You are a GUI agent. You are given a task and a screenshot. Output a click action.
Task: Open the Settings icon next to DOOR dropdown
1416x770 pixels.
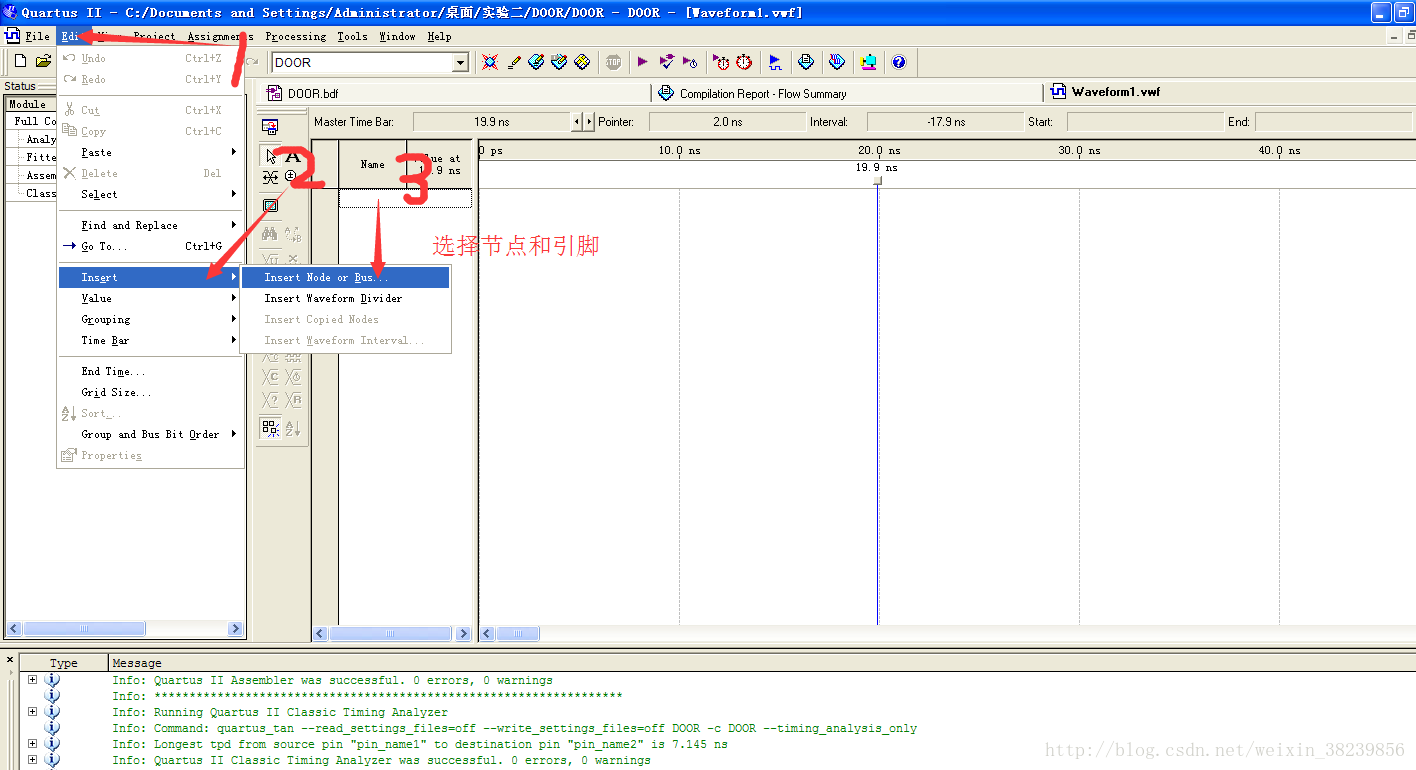(x=489, y=62)
